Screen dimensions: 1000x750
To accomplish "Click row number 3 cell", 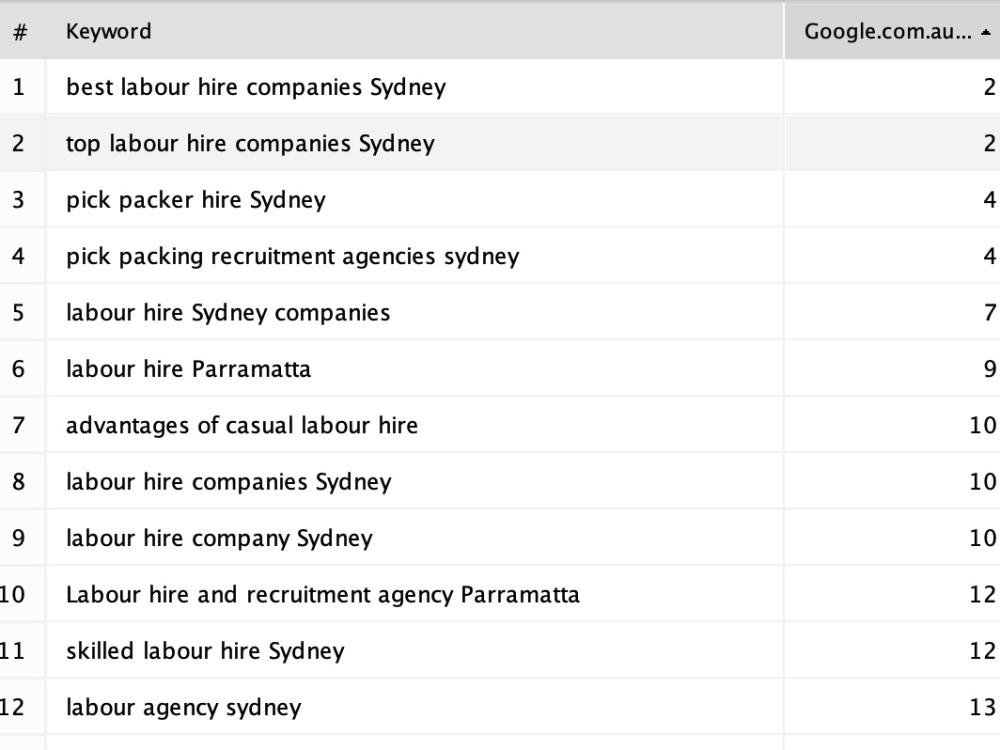I will (18, 200).
